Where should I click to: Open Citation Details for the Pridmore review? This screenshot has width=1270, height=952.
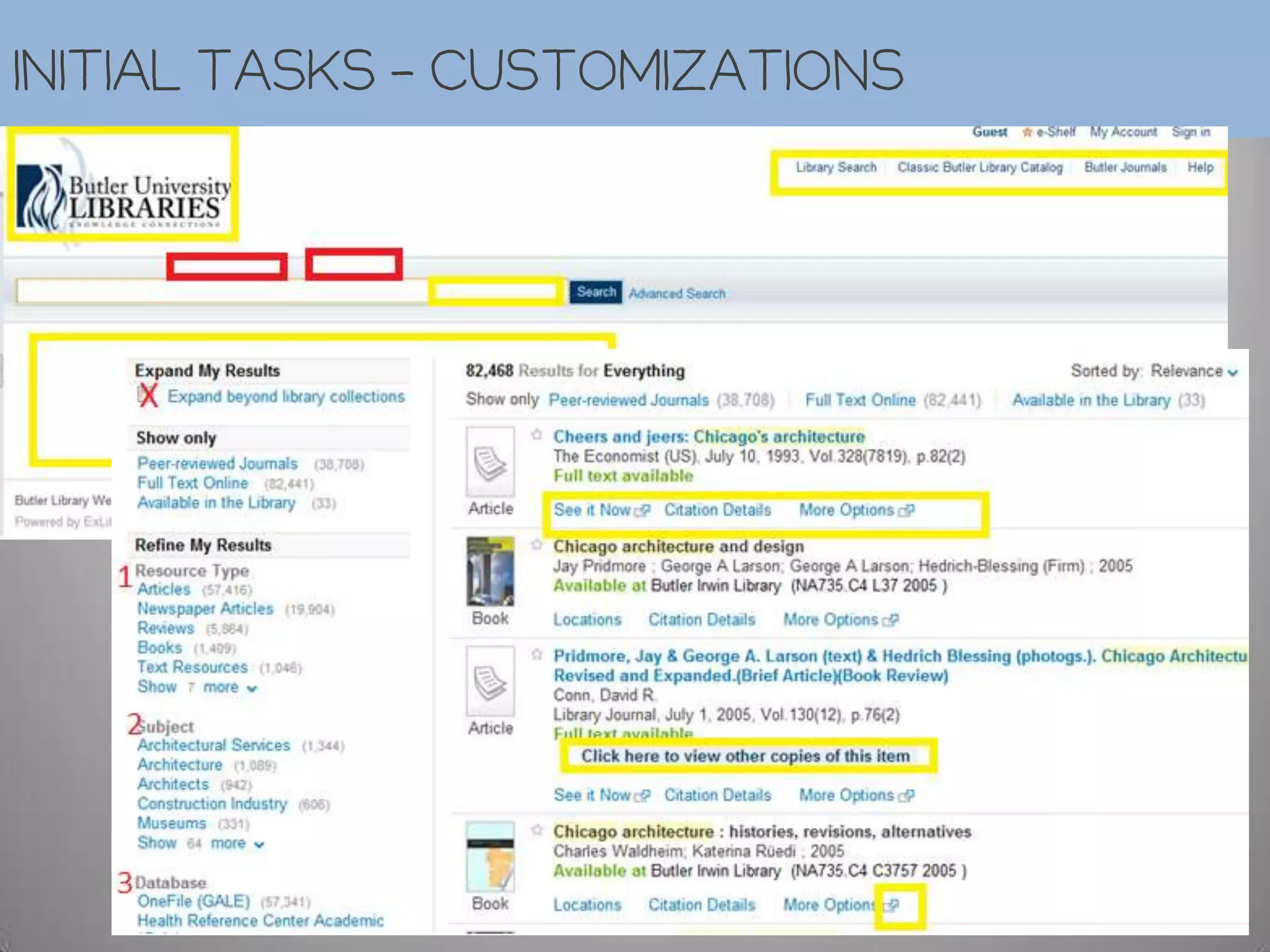pyautogui.click(x=717, y=795)
